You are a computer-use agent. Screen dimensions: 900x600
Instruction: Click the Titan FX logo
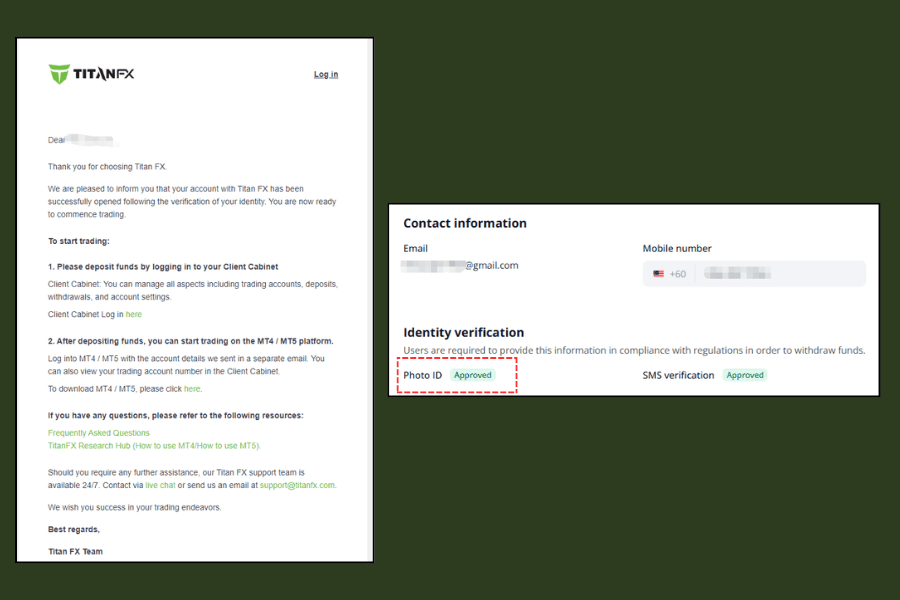click(x=91, y=74)
